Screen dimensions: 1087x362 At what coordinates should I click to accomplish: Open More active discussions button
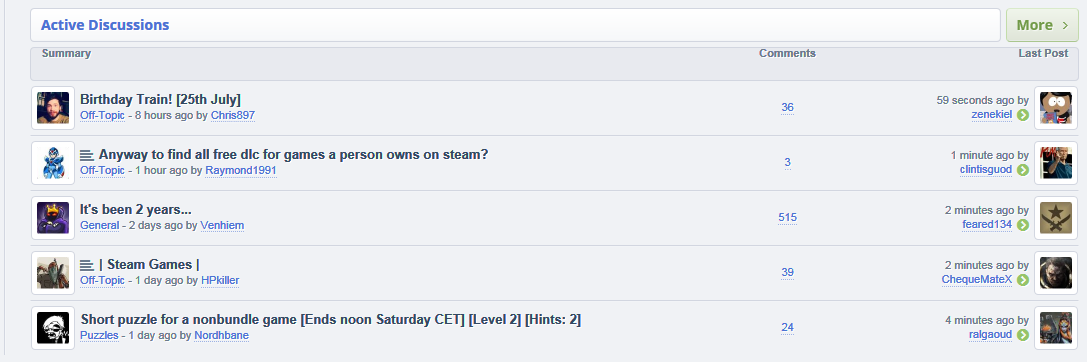coord(1042,26)
